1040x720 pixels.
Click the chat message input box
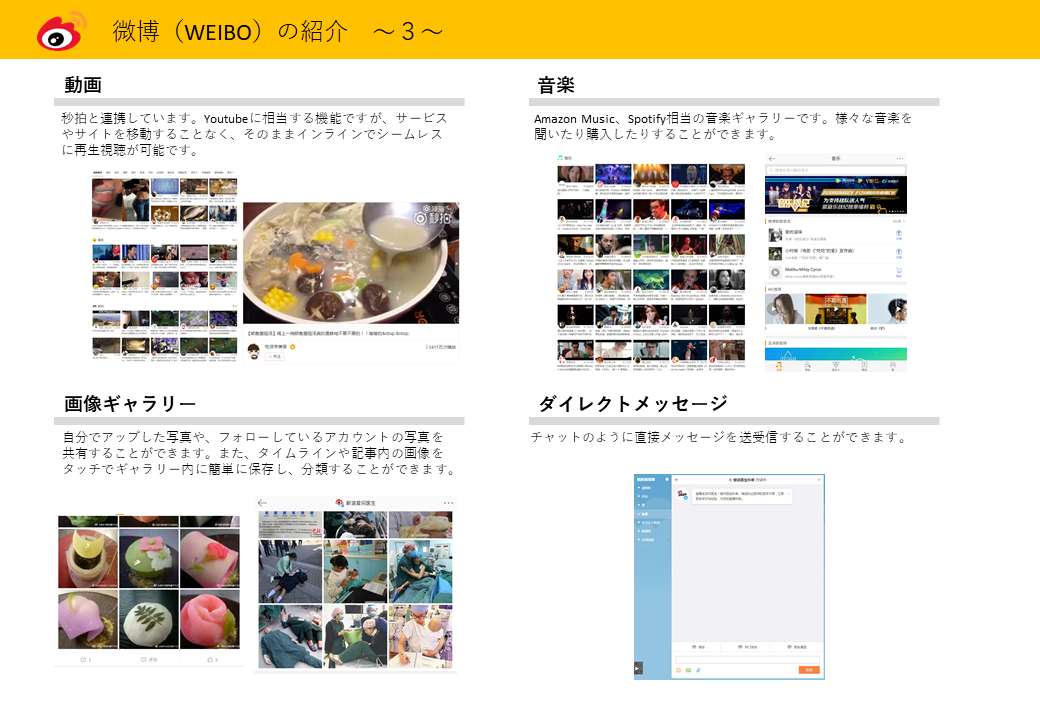pyautogui.click(x=748, y=659)
